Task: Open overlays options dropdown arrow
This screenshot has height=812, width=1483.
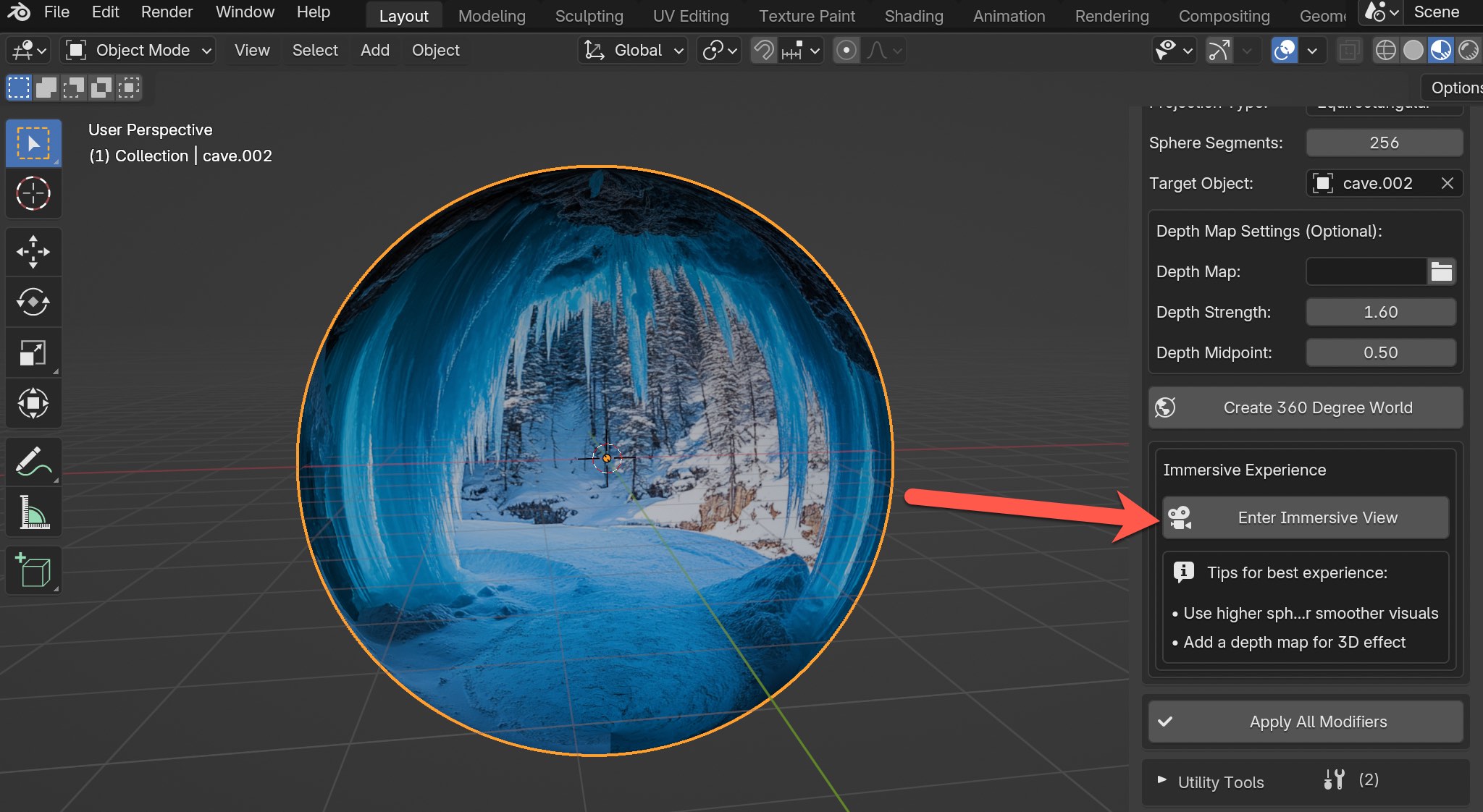Action: (x=1311, y=51)
